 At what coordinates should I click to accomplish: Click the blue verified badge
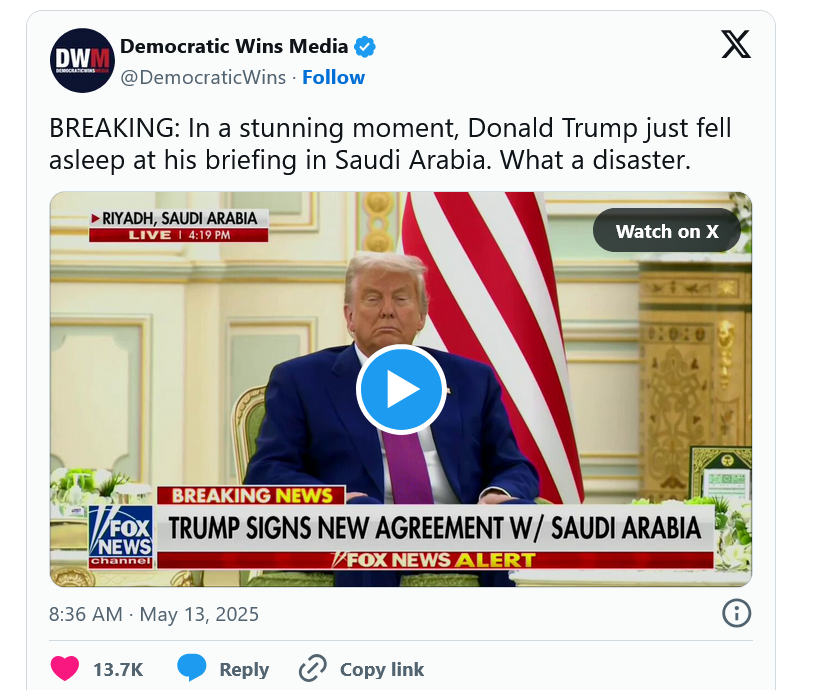[365, 46]
